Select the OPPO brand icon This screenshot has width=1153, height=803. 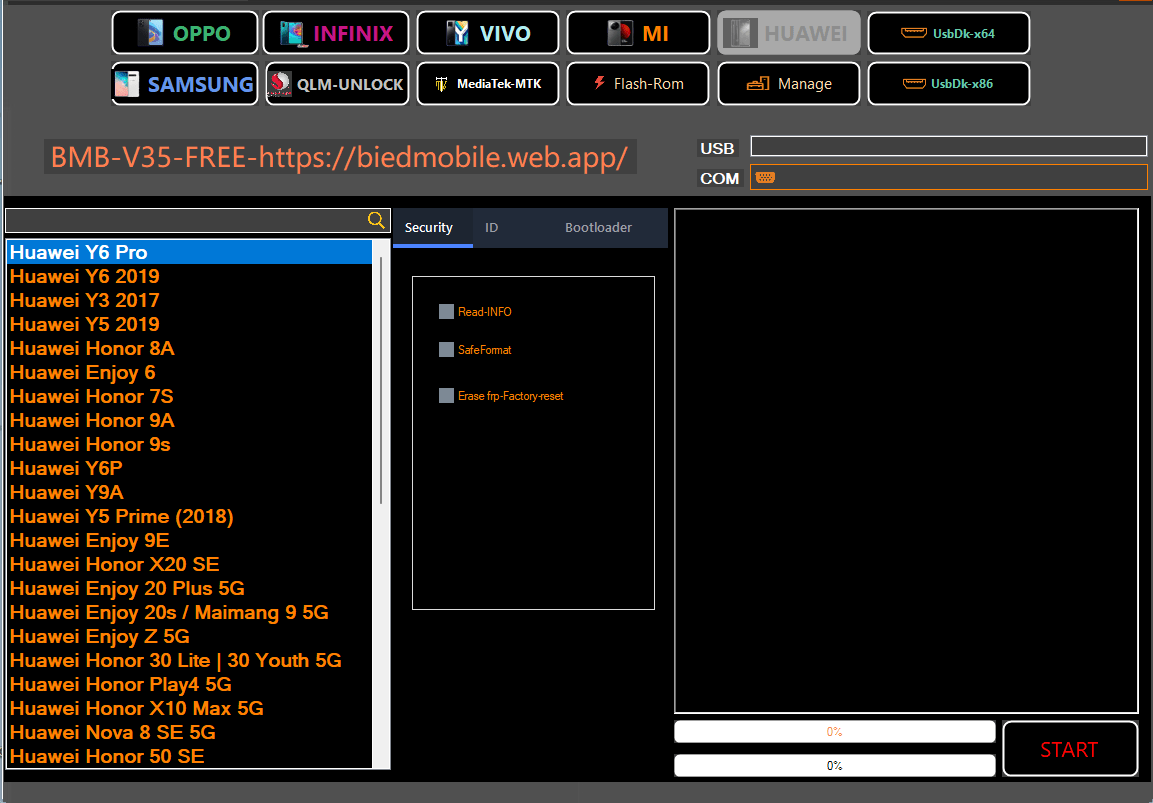[x=184, y=32]
